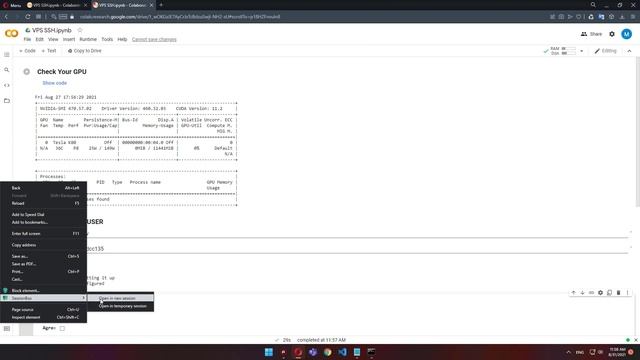Image resolution: width=640 pixels, height=360 pixels.
Task: Open Visual Studio Code from taskbar
Action: (342, 352)
